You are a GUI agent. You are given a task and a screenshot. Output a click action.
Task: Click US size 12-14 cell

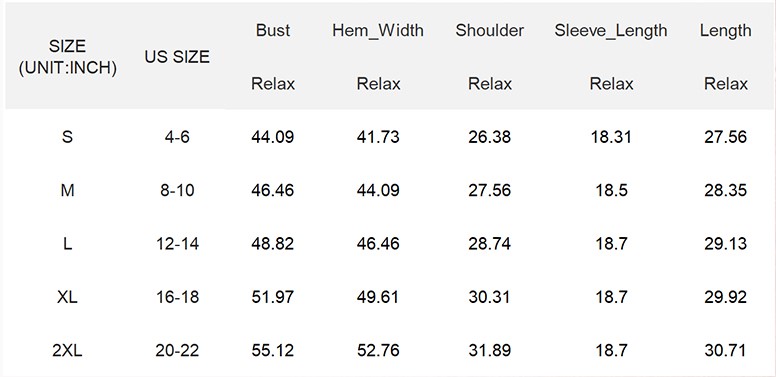(177, 244)
